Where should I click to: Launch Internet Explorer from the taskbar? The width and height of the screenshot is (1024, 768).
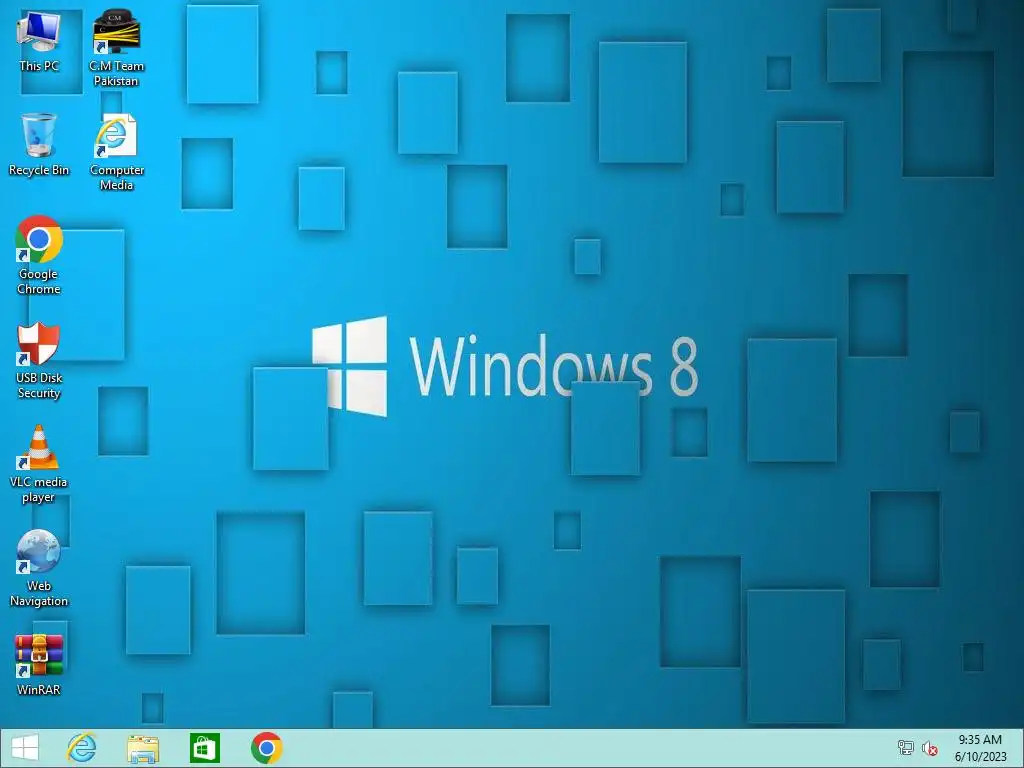pos(82,748)
